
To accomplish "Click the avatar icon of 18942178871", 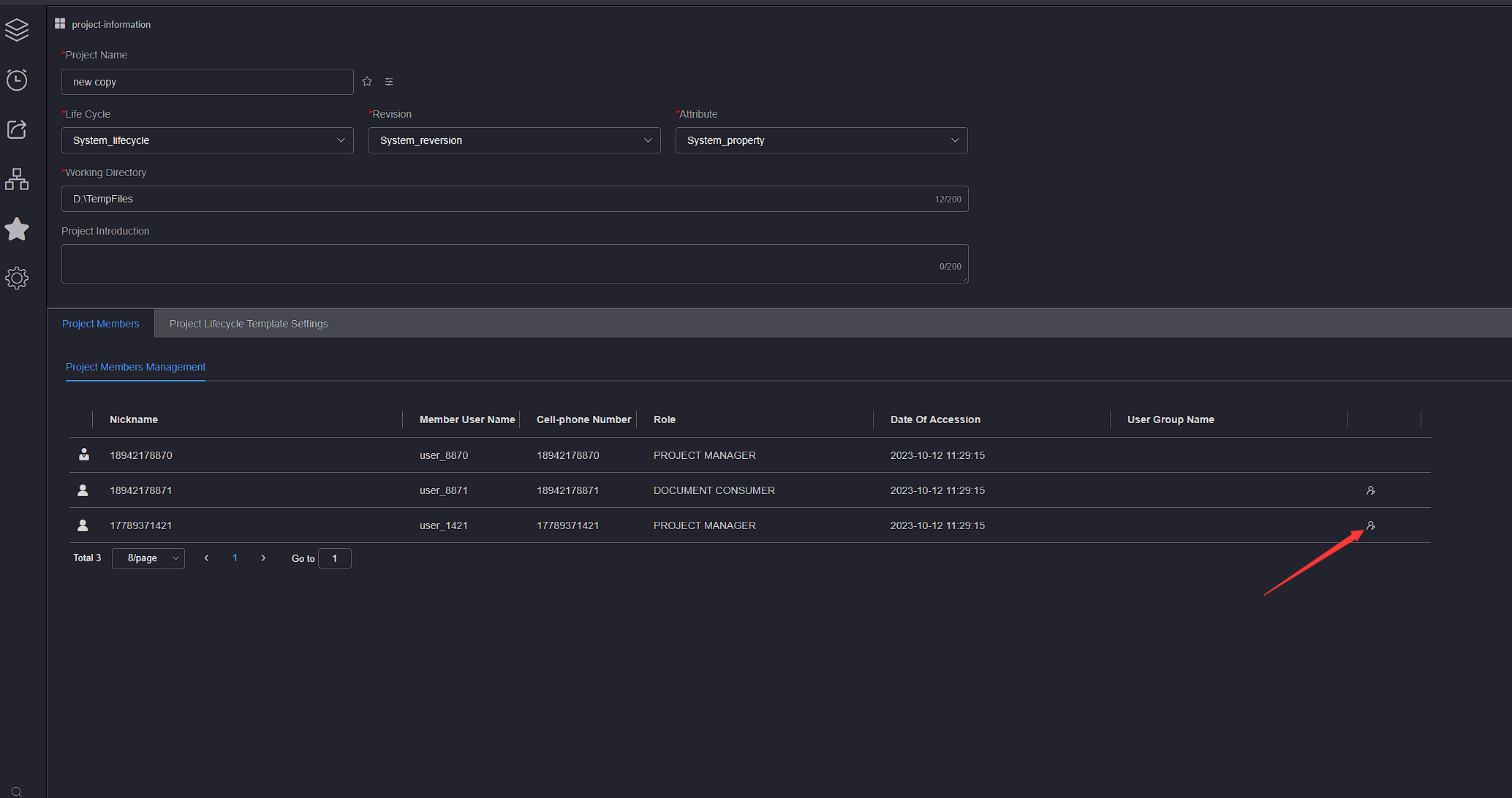I will point(83,490).
